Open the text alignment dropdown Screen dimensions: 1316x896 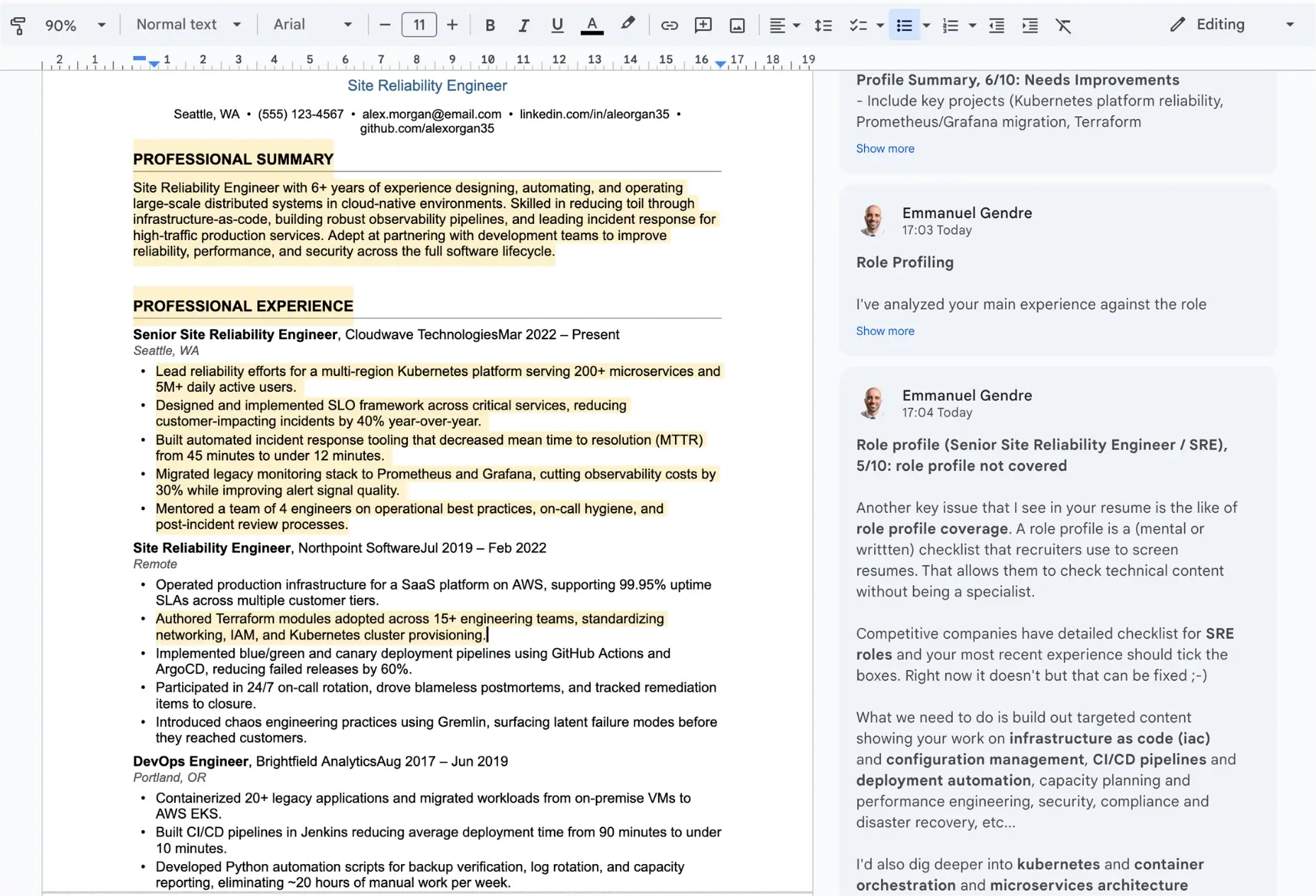click(785, 25)
